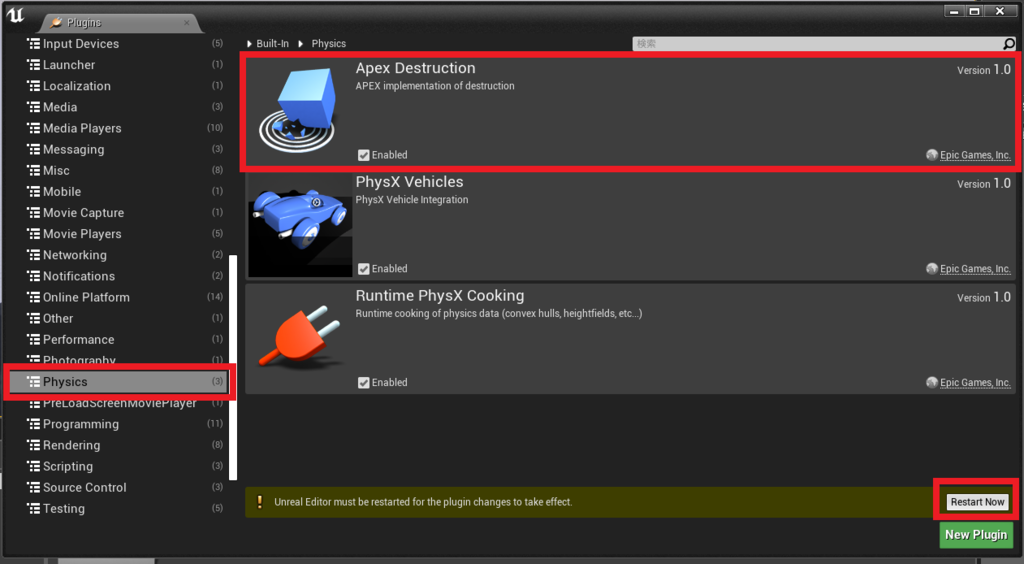Select the PreLoadScreenMoviePlayer category
Screen dimensions: 1024x564
[119, 403]
